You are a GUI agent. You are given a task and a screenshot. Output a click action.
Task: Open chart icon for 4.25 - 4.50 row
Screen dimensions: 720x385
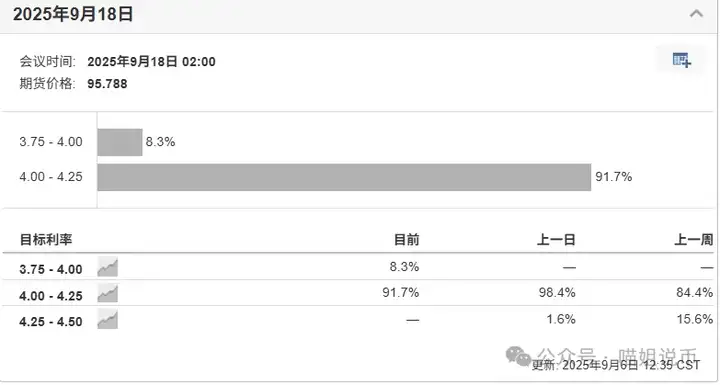[107, 319]
